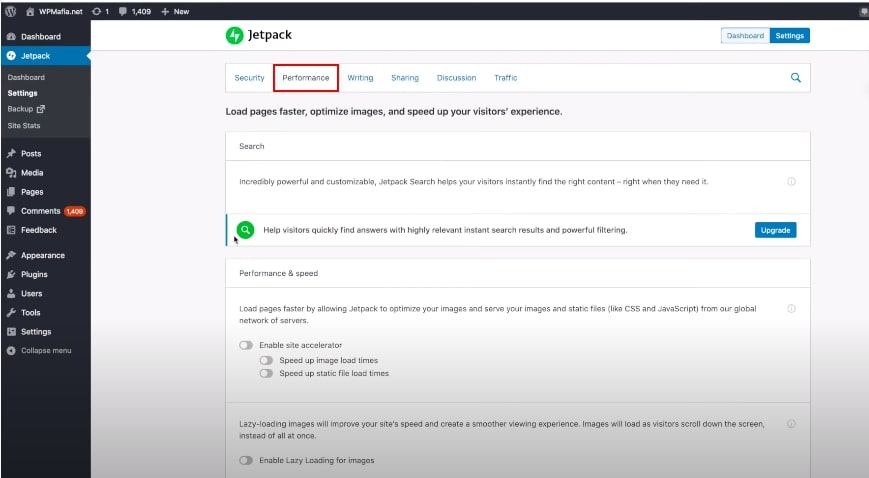Click the comments bubble showing 1,409
Image resolution: width=869 pixels, height=478 pixels.
[135, 11]
